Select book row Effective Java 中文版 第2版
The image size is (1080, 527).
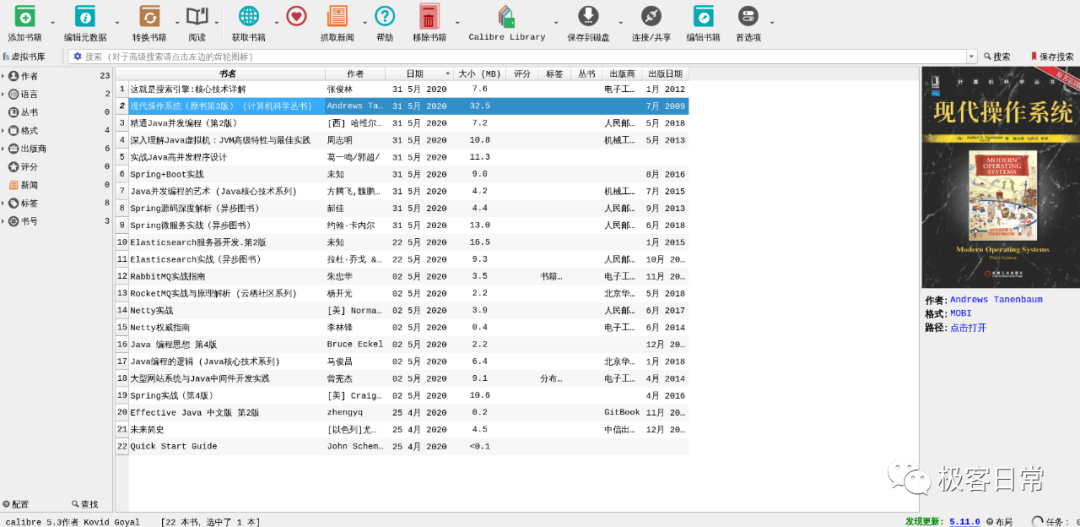(x=402, y=413)
